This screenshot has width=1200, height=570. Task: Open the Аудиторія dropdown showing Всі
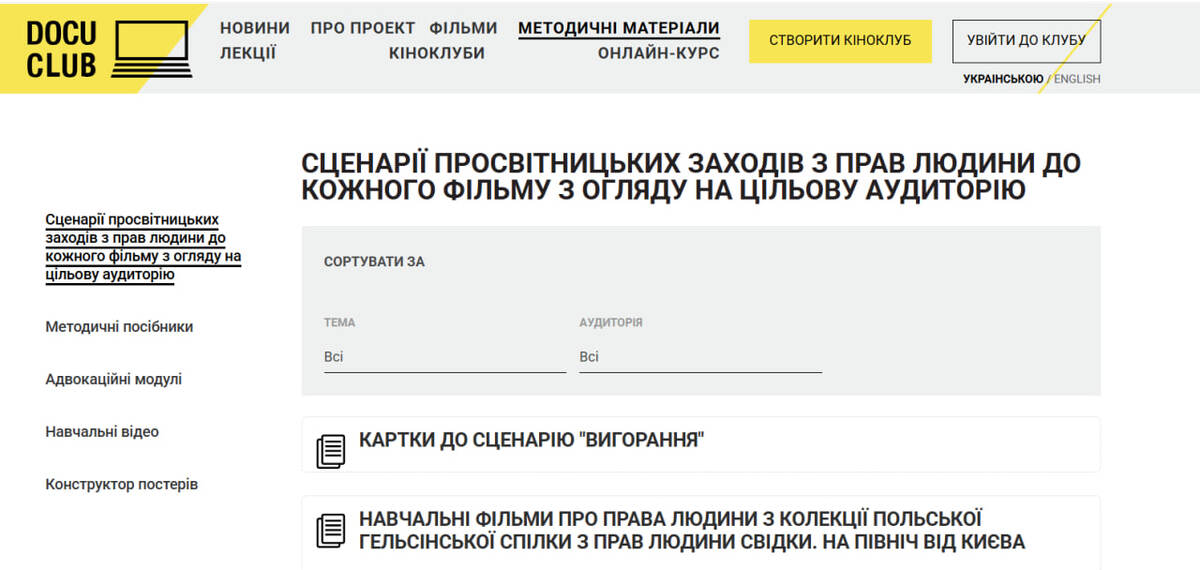click(700, 357)
